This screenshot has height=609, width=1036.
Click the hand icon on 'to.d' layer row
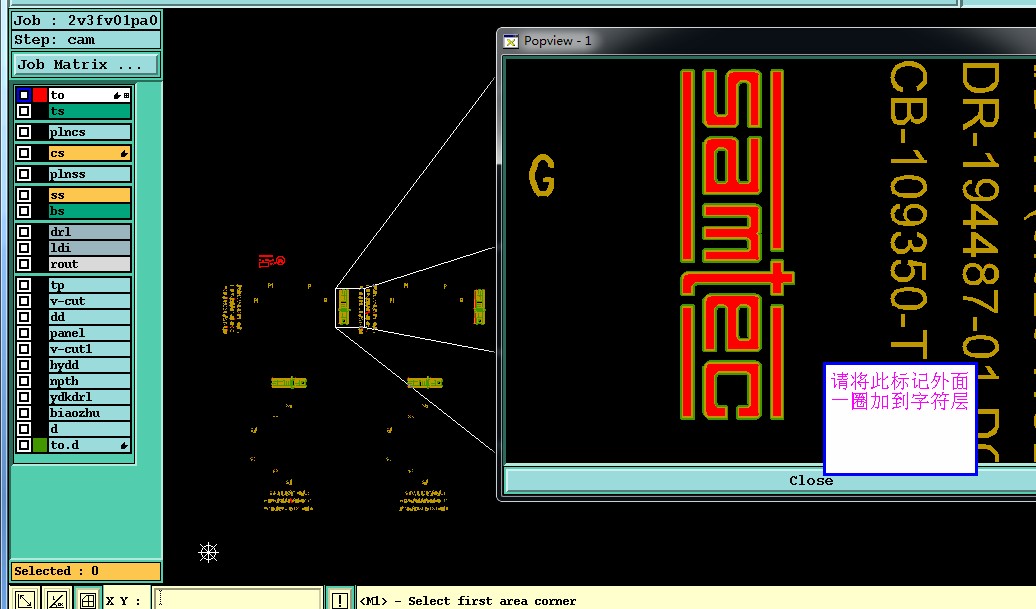click(x=124, y=445)
